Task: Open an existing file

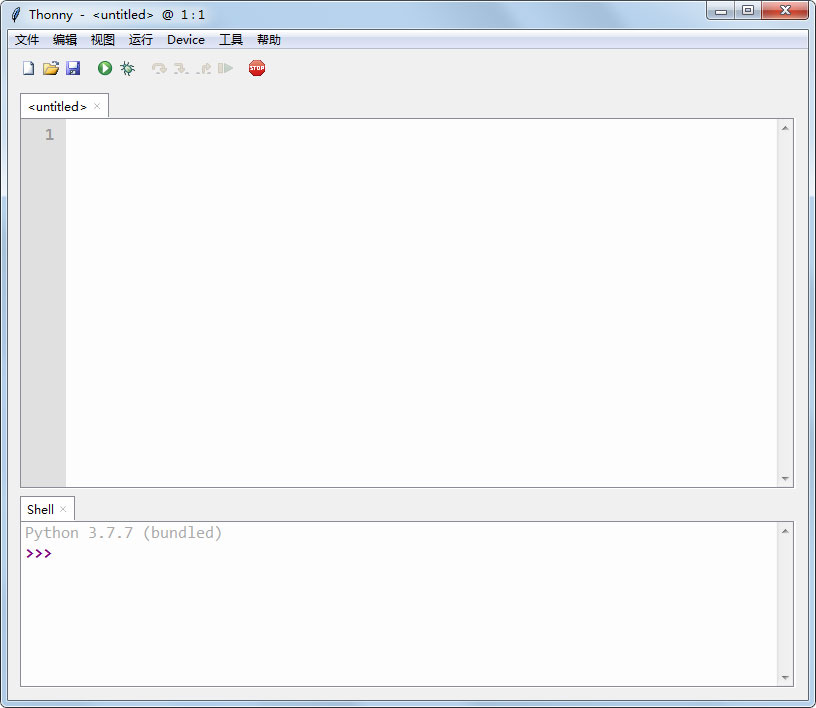Action: tap(51, 67)
